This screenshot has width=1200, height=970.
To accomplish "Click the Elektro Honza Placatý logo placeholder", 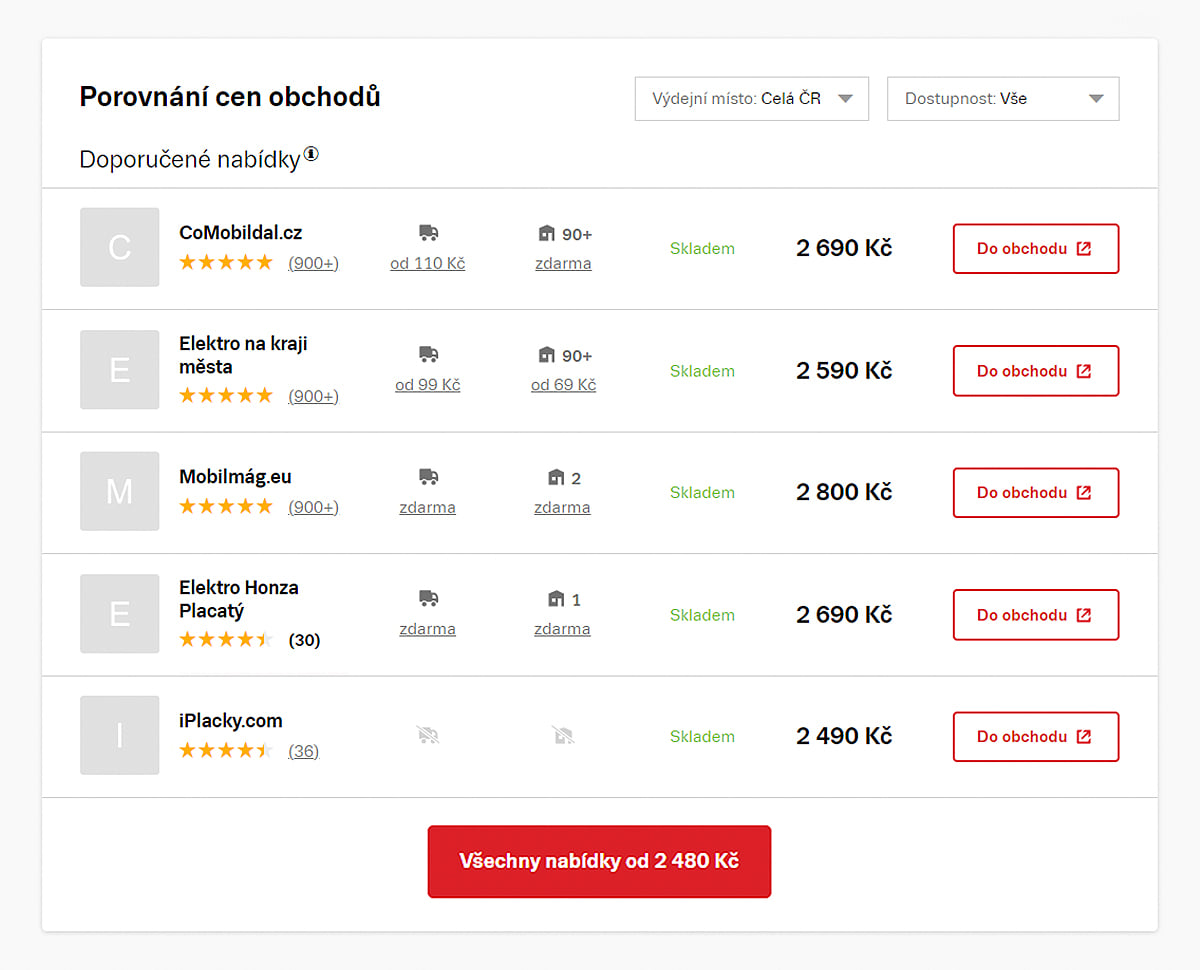I will point(120,614).
